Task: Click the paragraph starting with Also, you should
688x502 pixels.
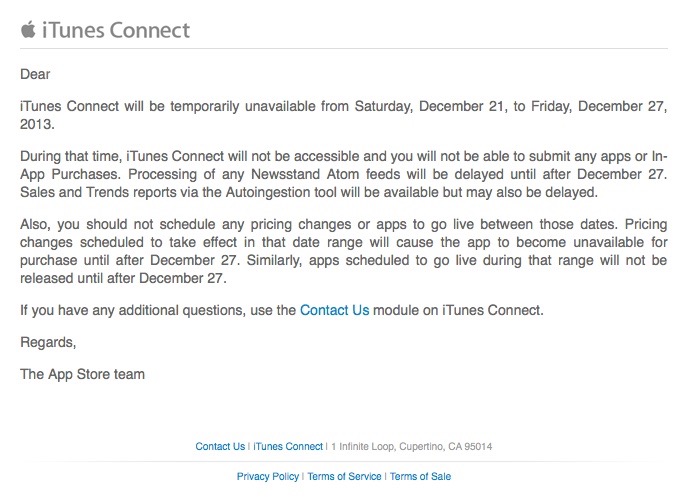Action: pos(344,251)
